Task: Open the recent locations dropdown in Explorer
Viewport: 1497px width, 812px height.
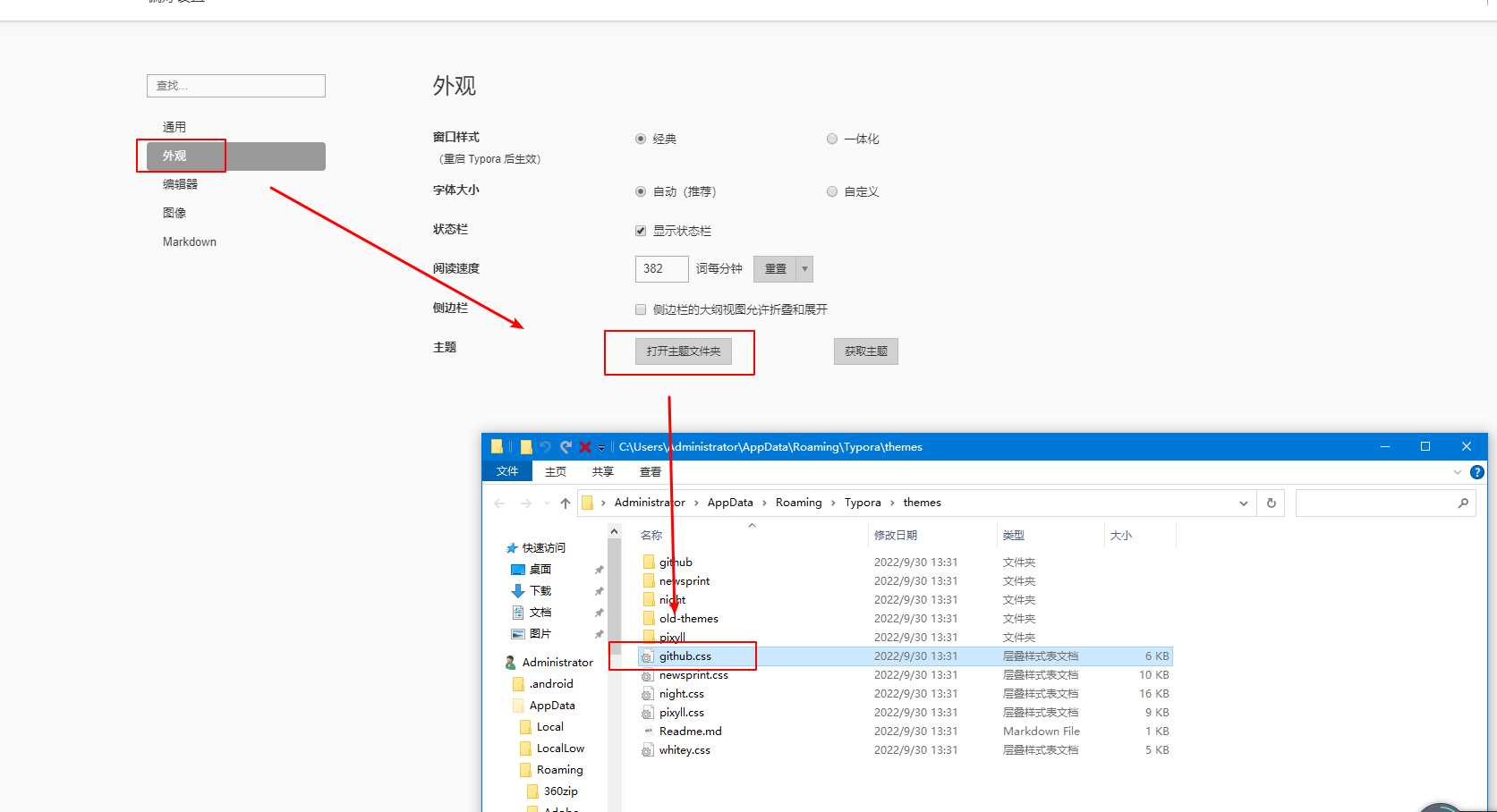Action: pos(547,503)
